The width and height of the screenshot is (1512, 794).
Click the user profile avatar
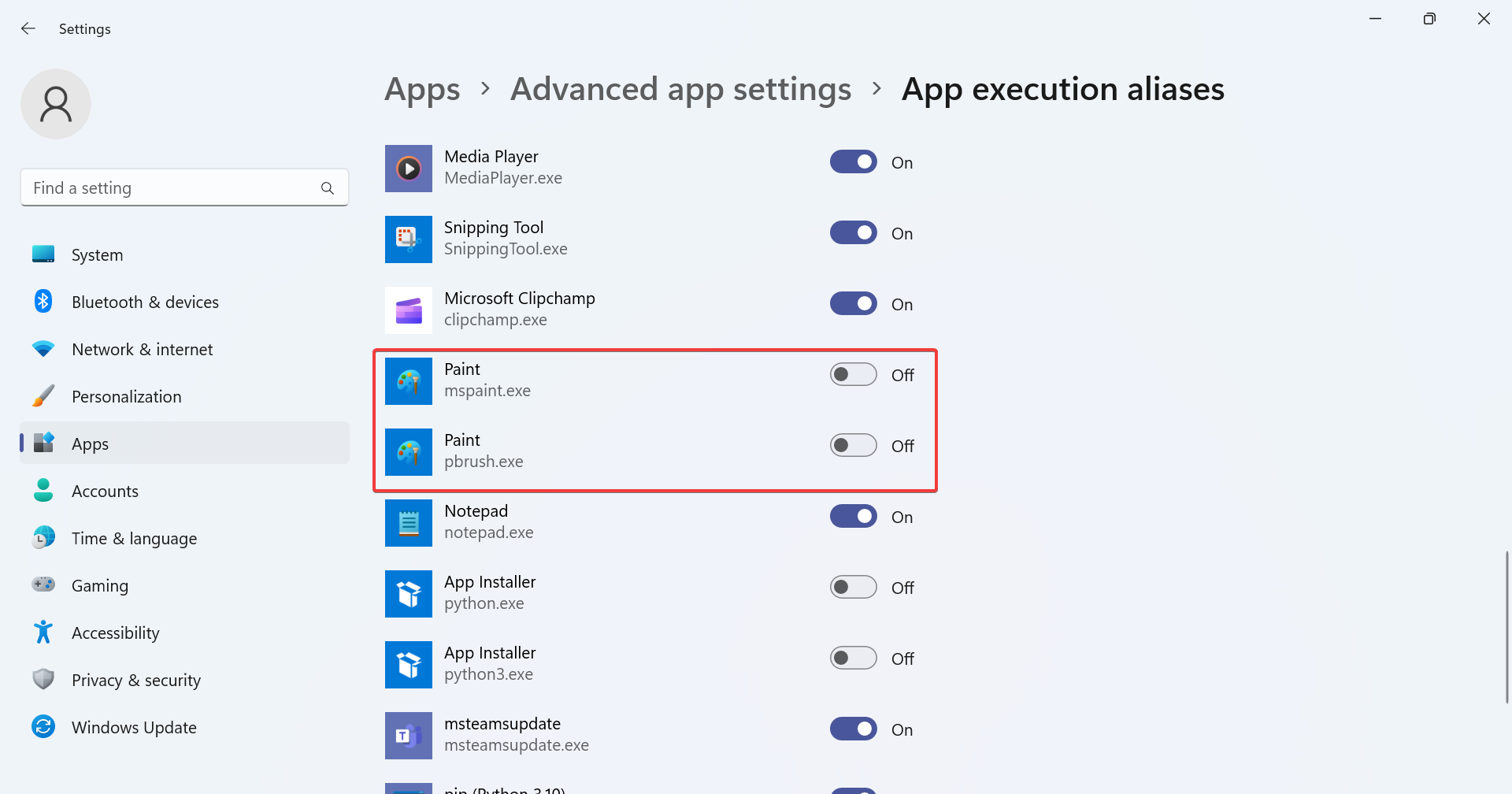[x=56, y=104]
